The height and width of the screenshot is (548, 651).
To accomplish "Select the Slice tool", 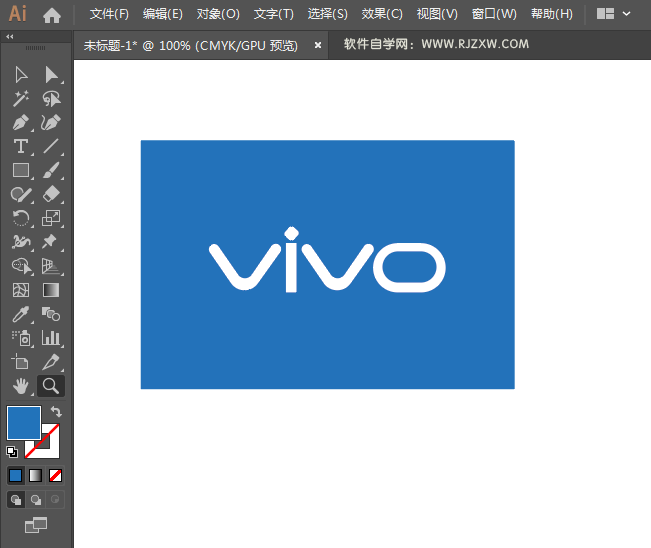I will coord(51,362).
